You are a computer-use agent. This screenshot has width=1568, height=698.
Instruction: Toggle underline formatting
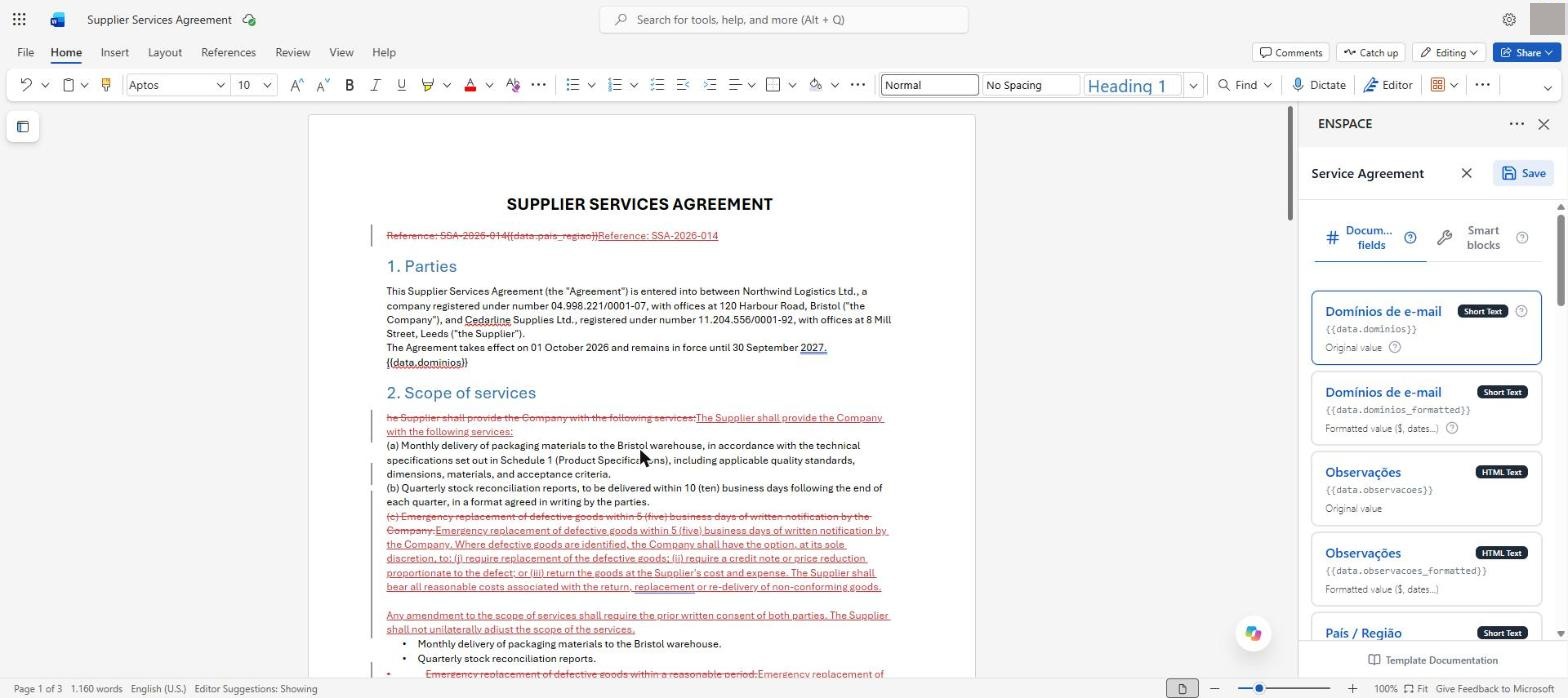point(401,85)
